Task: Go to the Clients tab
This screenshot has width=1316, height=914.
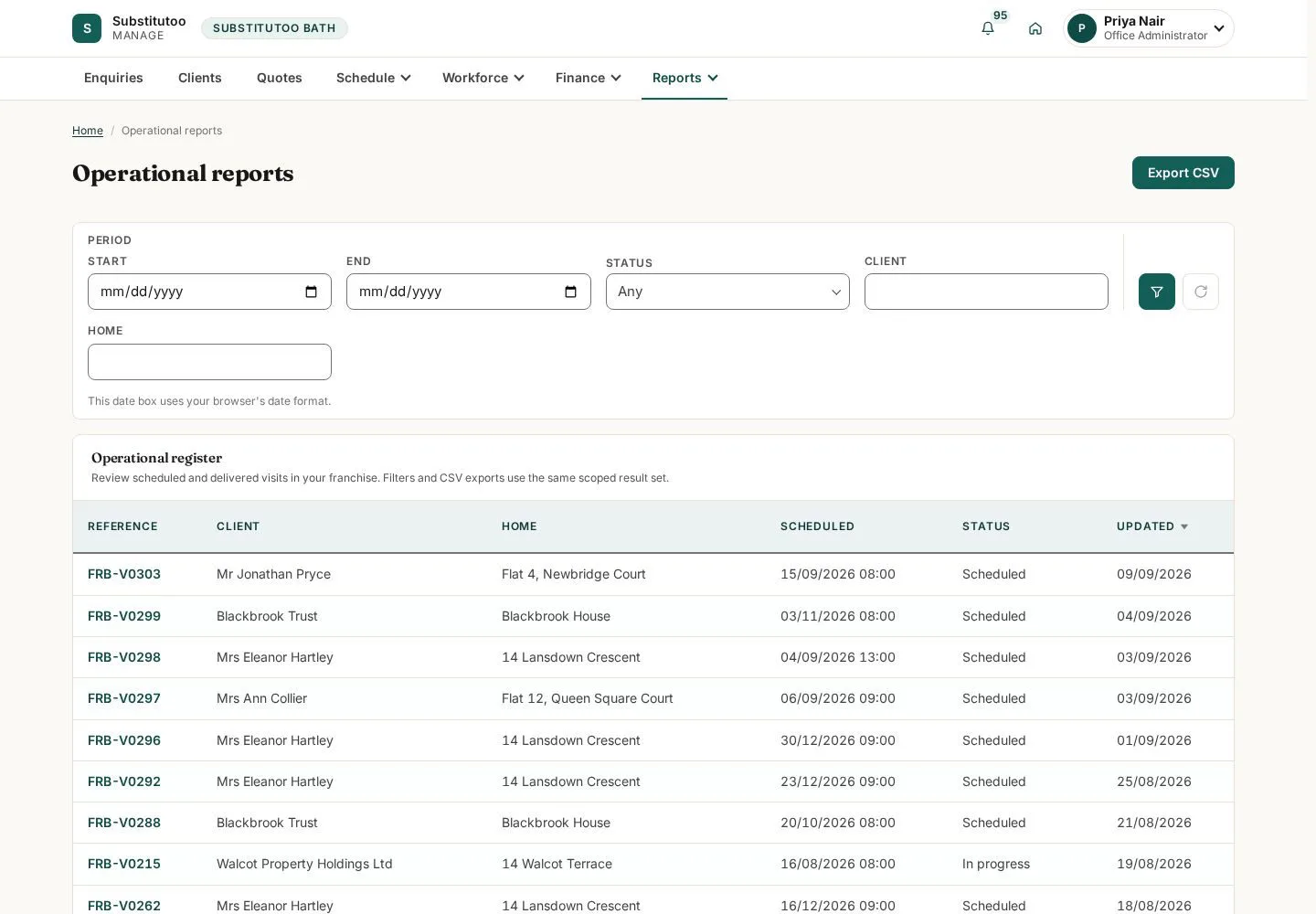Action: pos(200,78)
